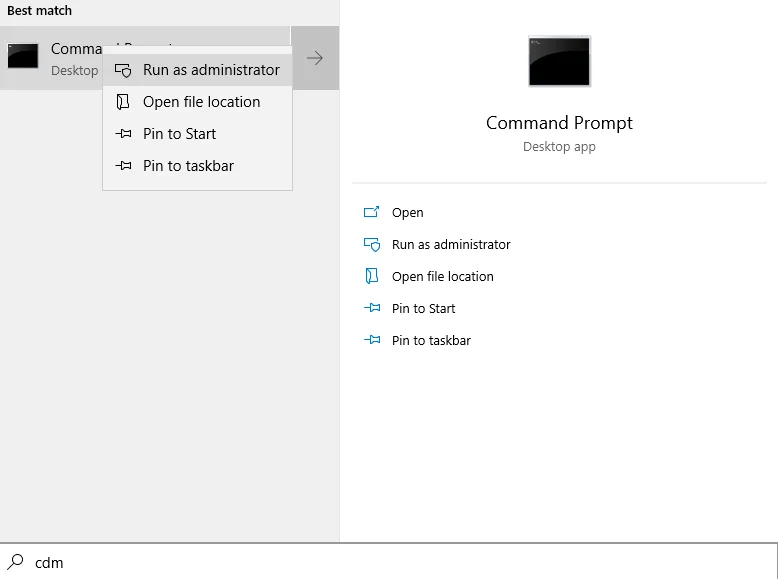The width and height of the screenshot is (778, 579).
Task: Click the blue file location icon in the details pane
Action: (372, 276)
